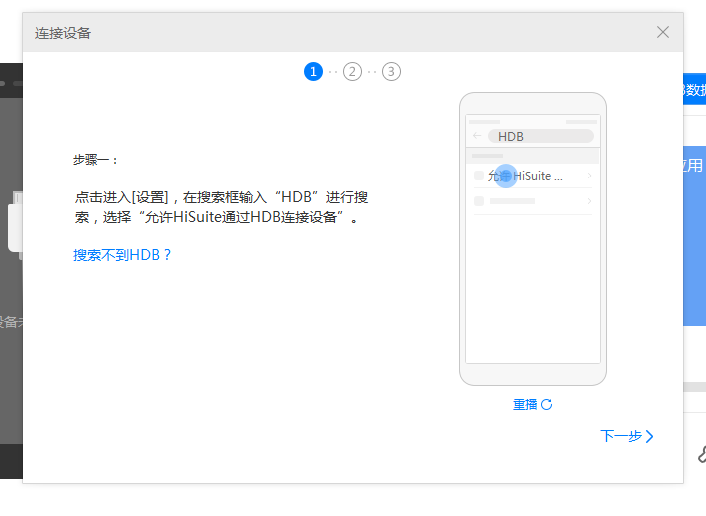The image size is (706, 516).
Task: Click 重播 to replay the animation
Action: [532, 404]
